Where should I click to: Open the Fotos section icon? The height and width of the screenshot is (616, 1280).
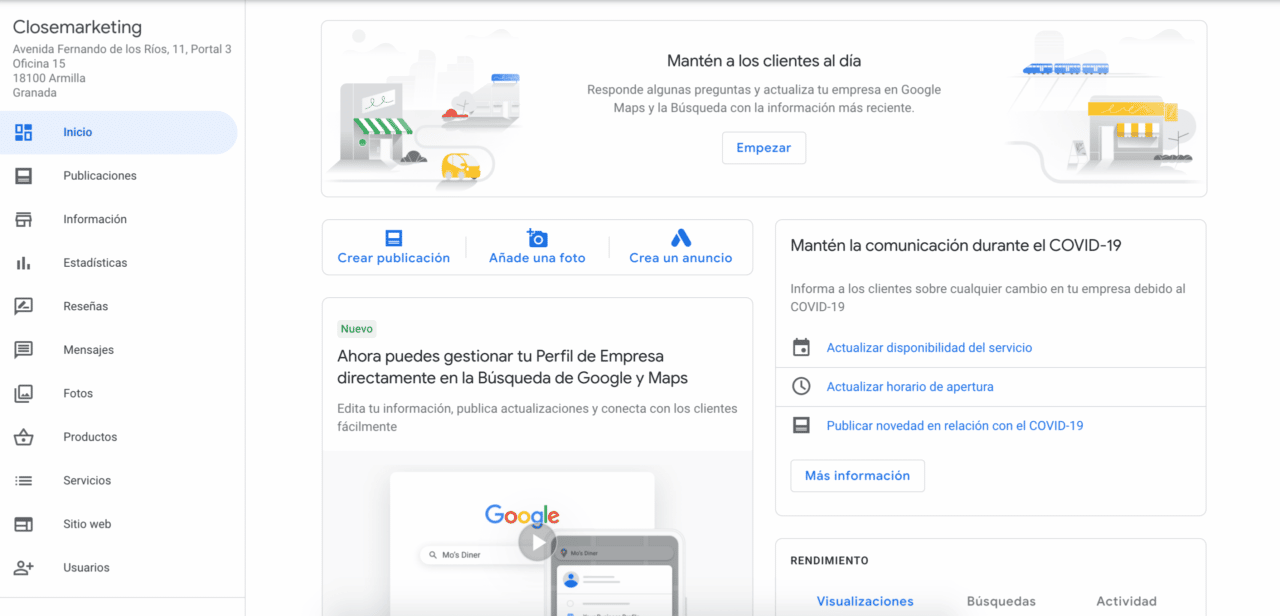tap(24, 393)
